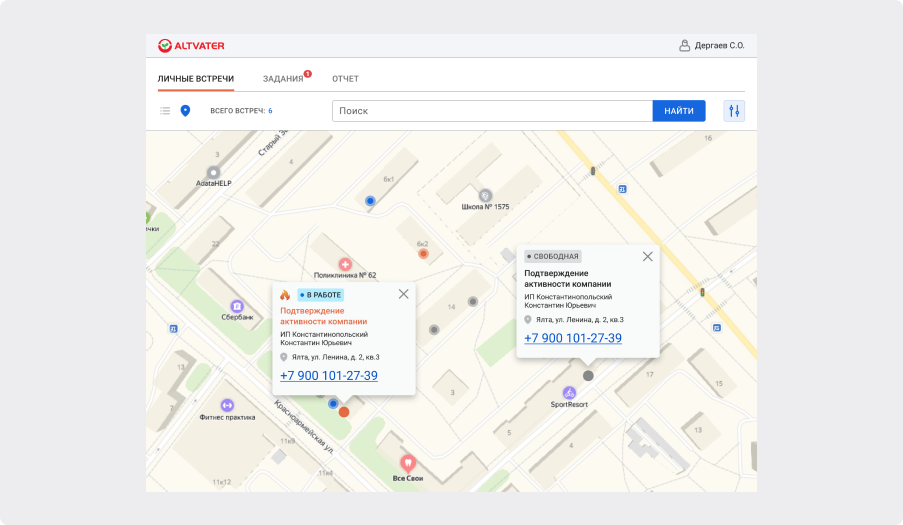903x525 pixels.
Task: Click the grey dot beside building 14
Action: coord(473,302)
